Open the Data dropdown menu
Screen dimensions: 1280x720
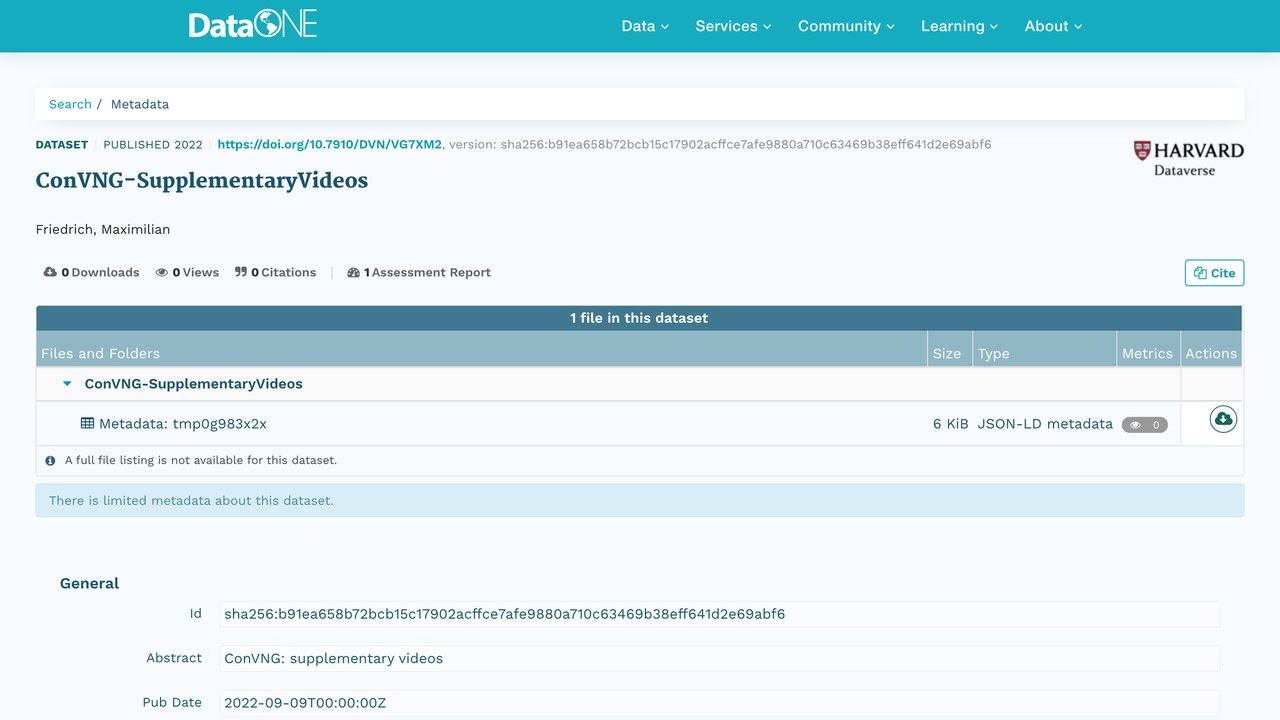[x=645, y=26]
